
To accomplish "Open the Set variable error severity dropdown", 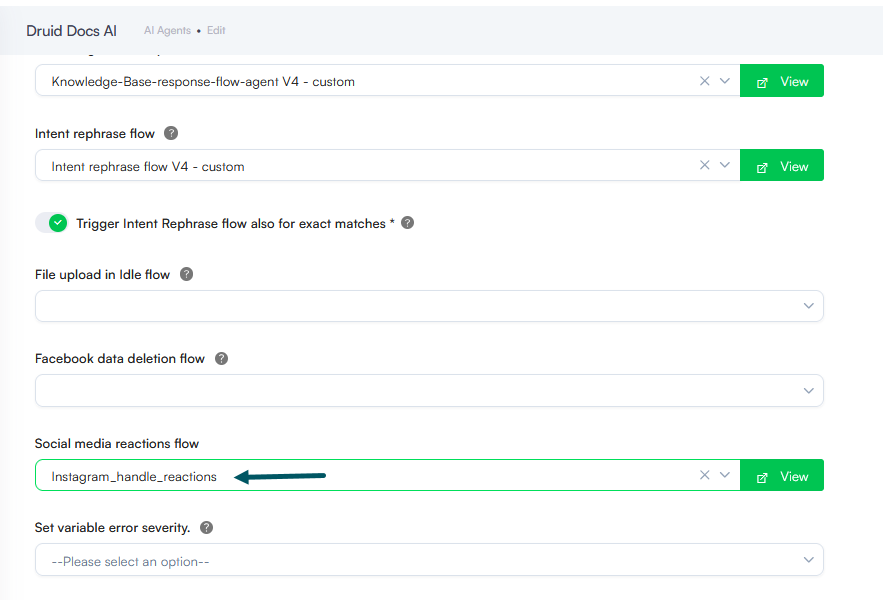I will [429, 559].
